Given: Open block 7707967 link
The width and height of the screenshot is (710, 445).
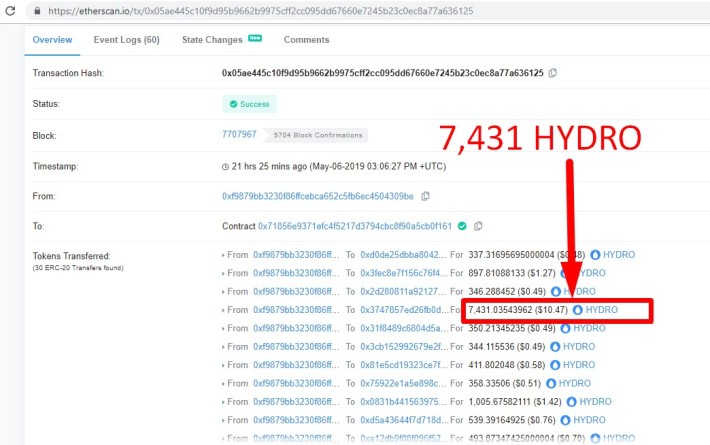Looking at the screenshot, I should tap(239, 134).
